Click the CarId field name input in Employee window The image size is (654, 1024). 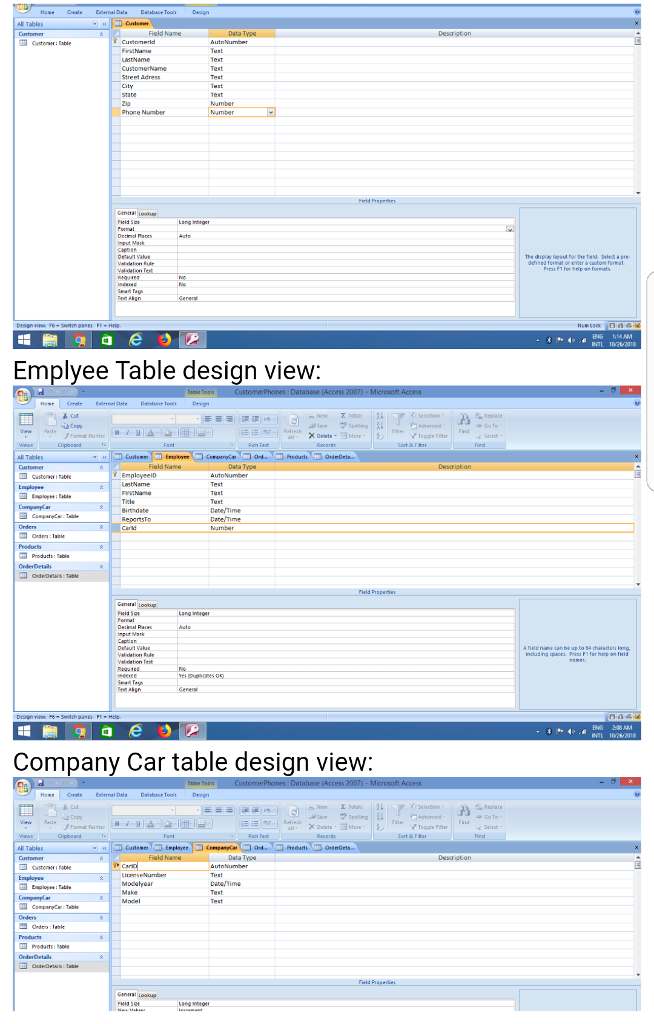(164, 528)
